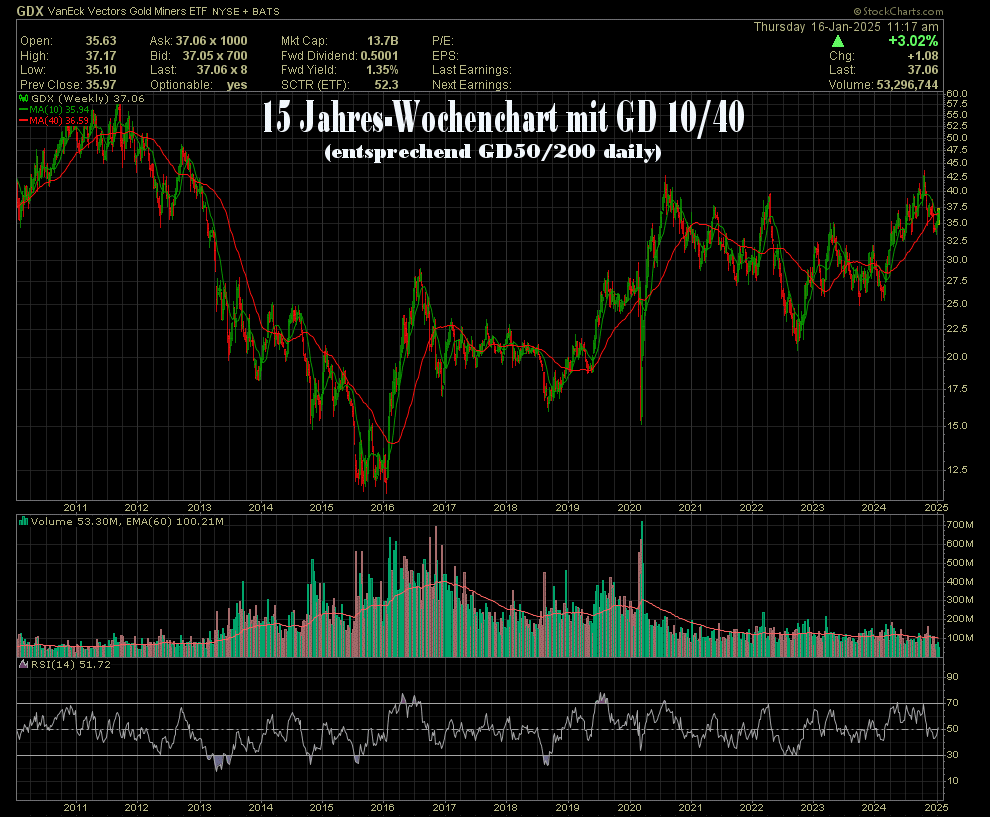Click the 700M volume axis label
Screen dimensions: 990x817
coord(960,525)
